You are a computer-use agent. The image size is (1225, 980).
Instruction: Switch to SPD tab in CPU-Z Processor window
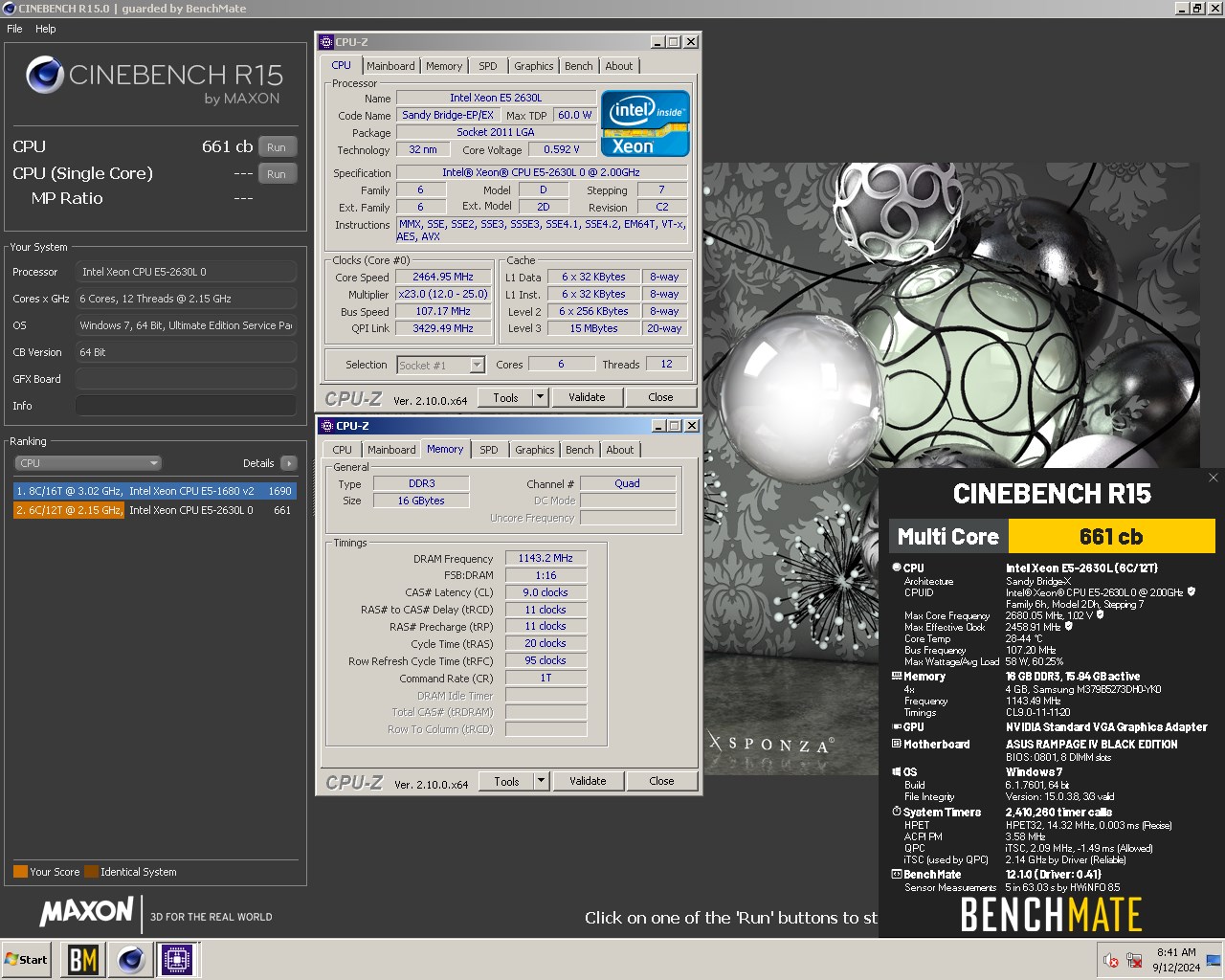[x=488, y=66]
